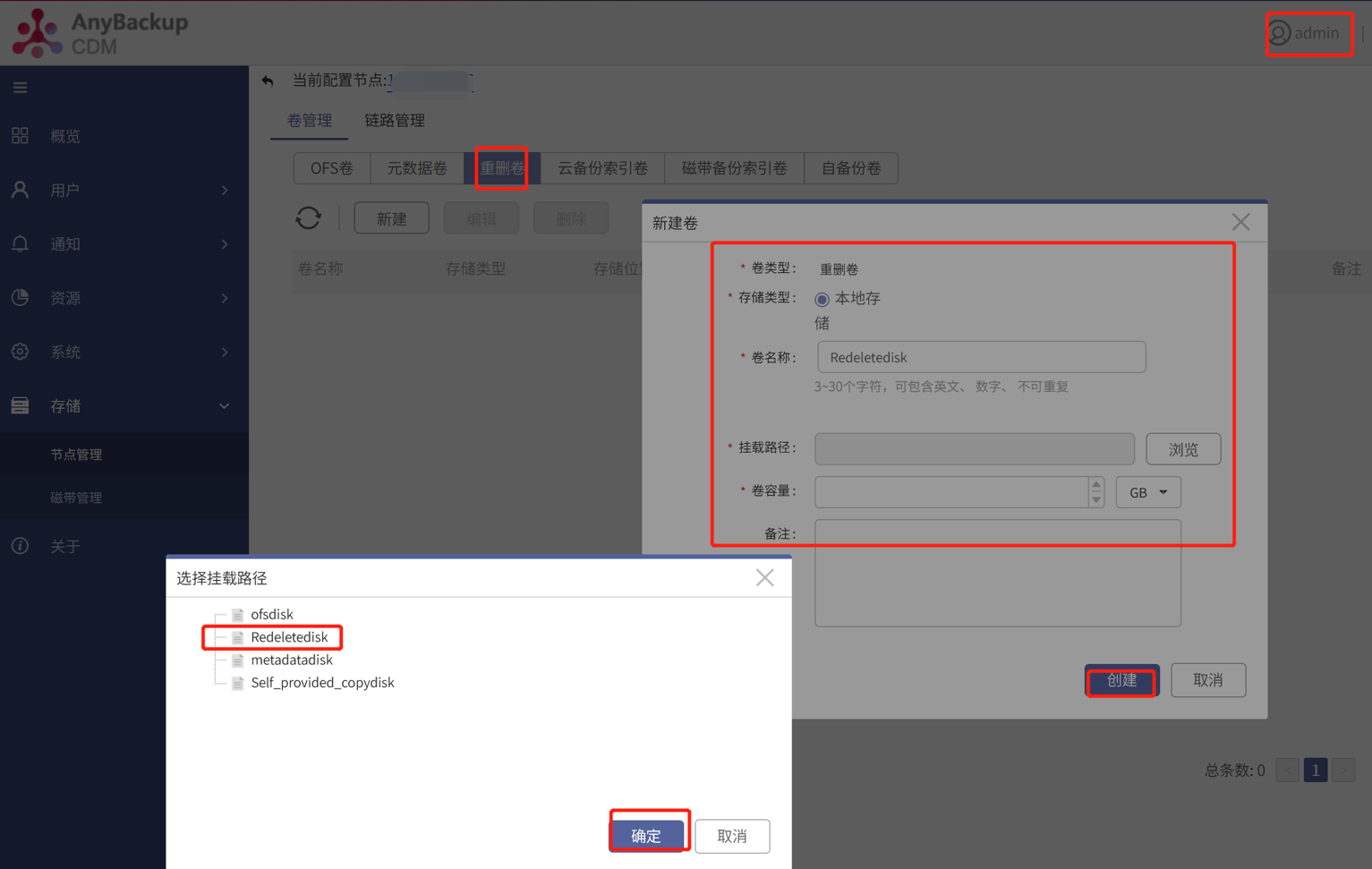Click the 存储 storage icon in sidebar
1372x869 pixels.
[20, 405]
